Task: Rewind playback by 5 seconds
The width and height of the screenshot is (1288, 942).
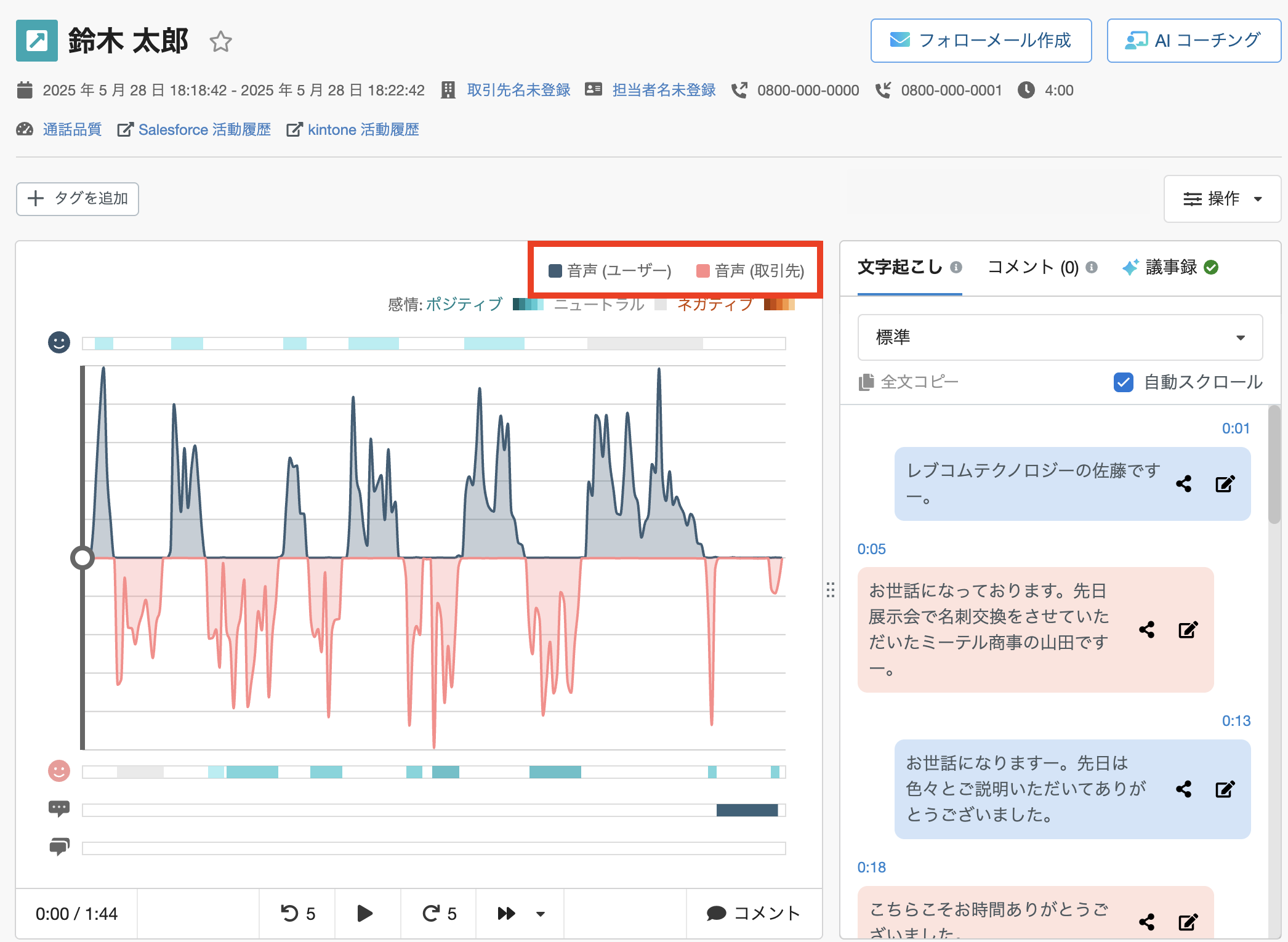Action: (297, 913)
